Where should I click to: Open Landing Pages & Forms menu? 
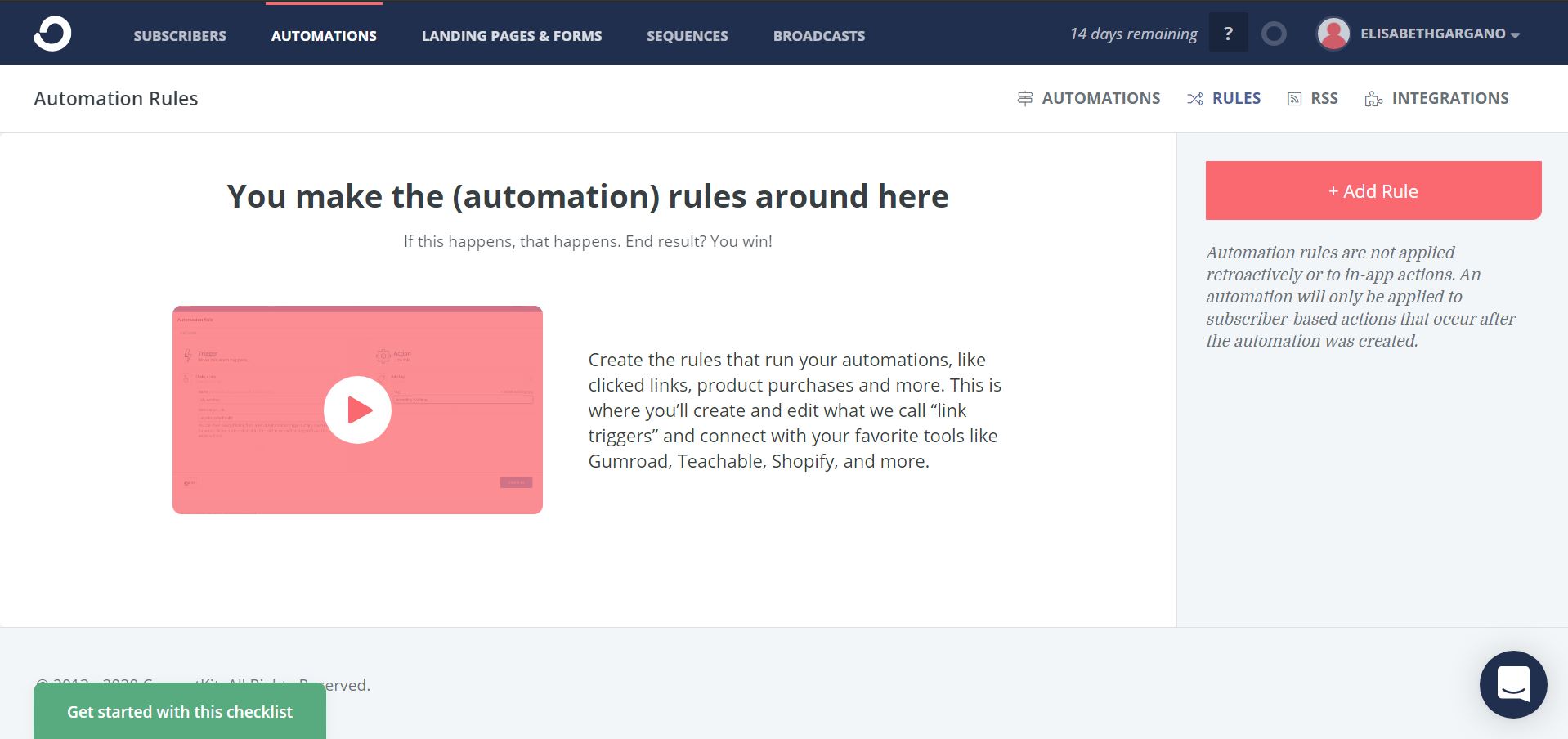pos(512,36)
